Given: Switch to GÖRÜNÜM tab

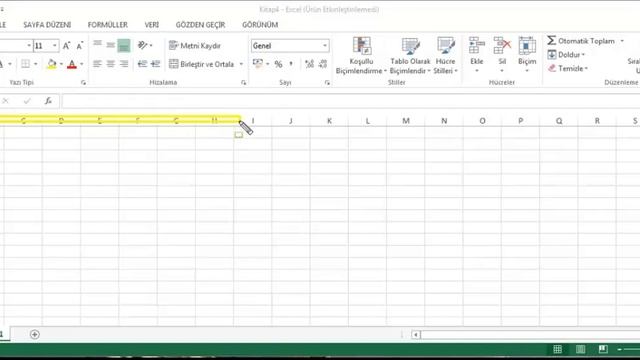Looking at the screenshot, I should (260, 25).
